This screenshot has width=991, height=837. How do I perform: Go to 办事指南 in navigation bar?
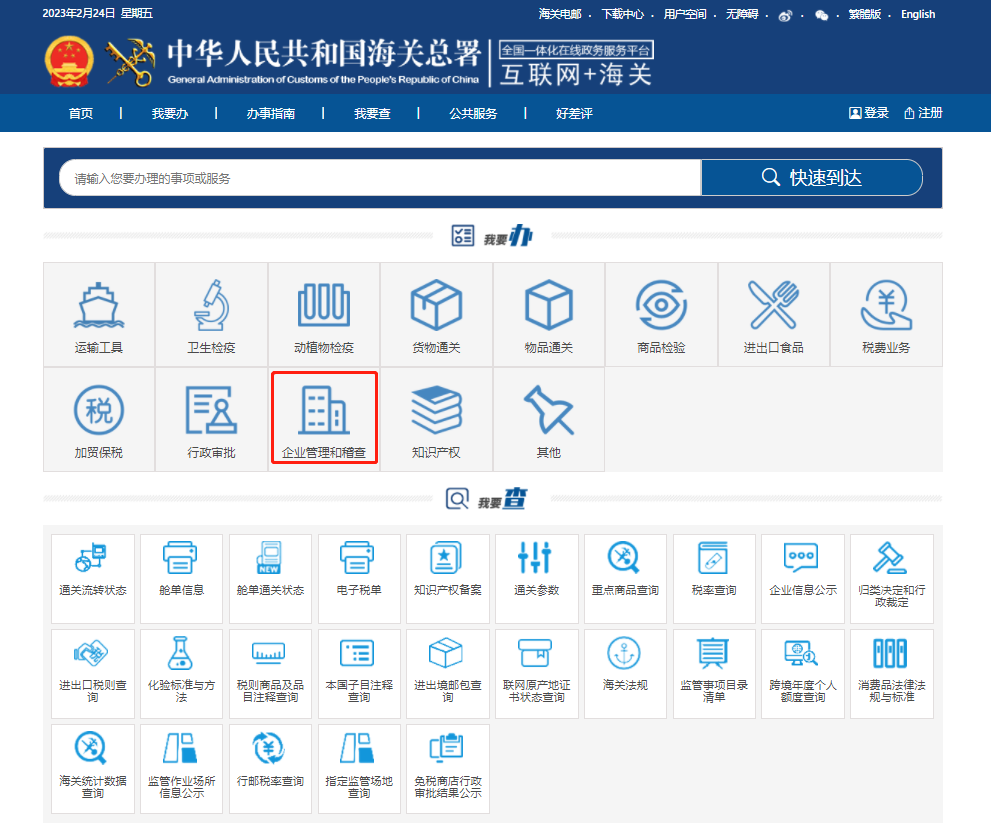pos(271,113)
